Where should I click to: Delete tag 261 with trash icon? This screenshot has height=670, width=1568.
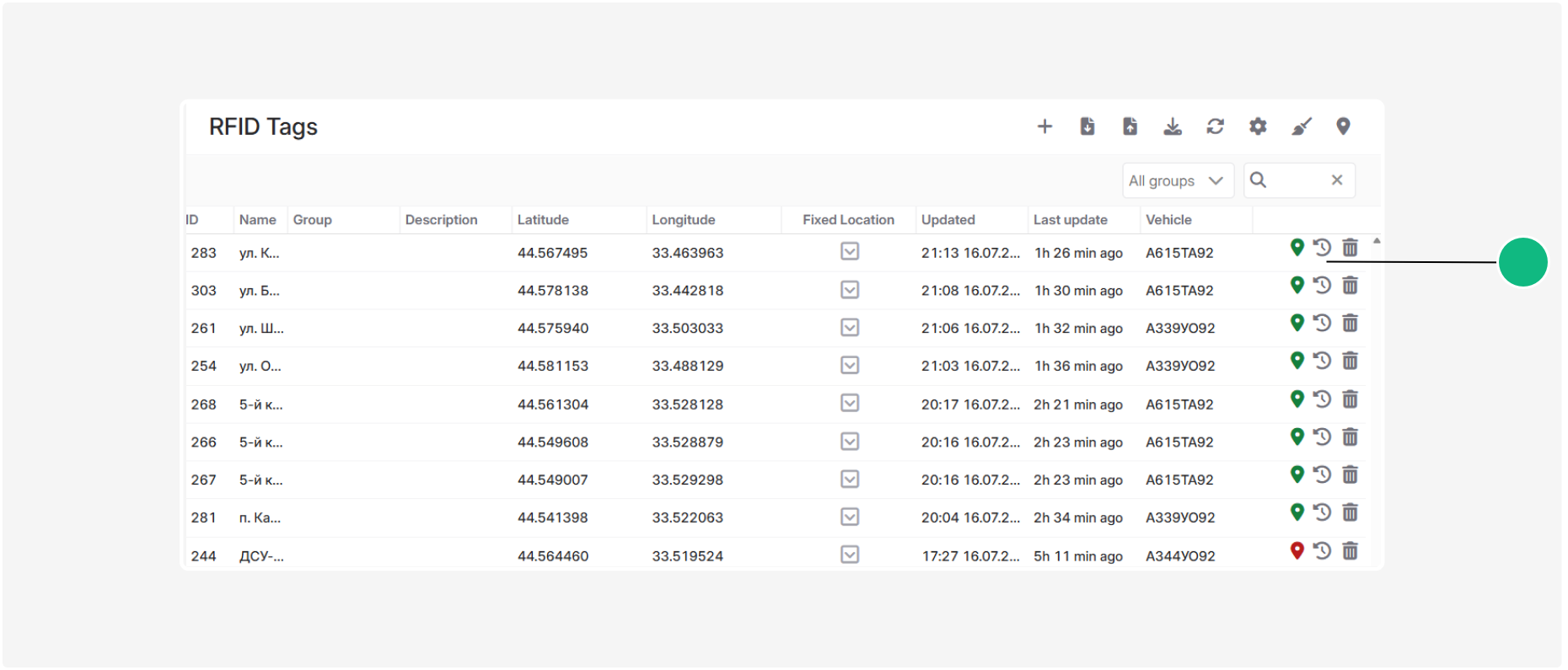tap(1351, 323)
